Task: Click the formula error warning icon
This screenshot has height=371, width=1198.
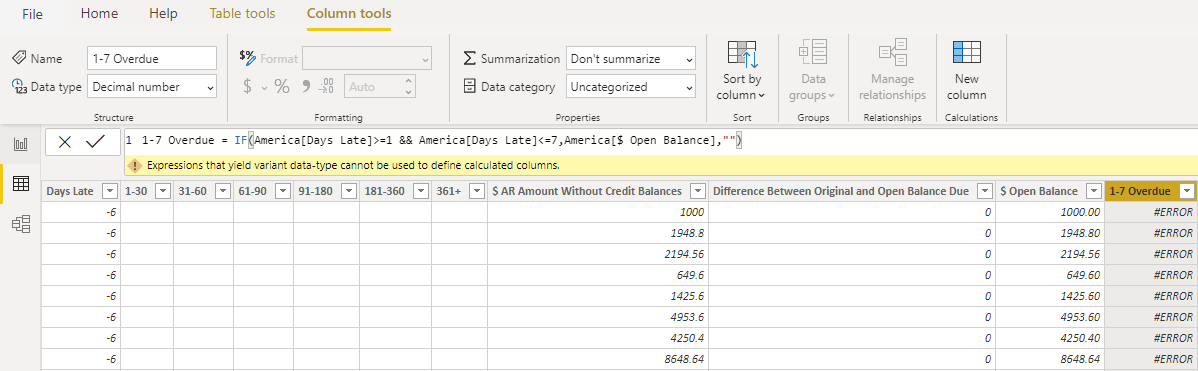Action: pyautogui.click(x=134, y=165)
